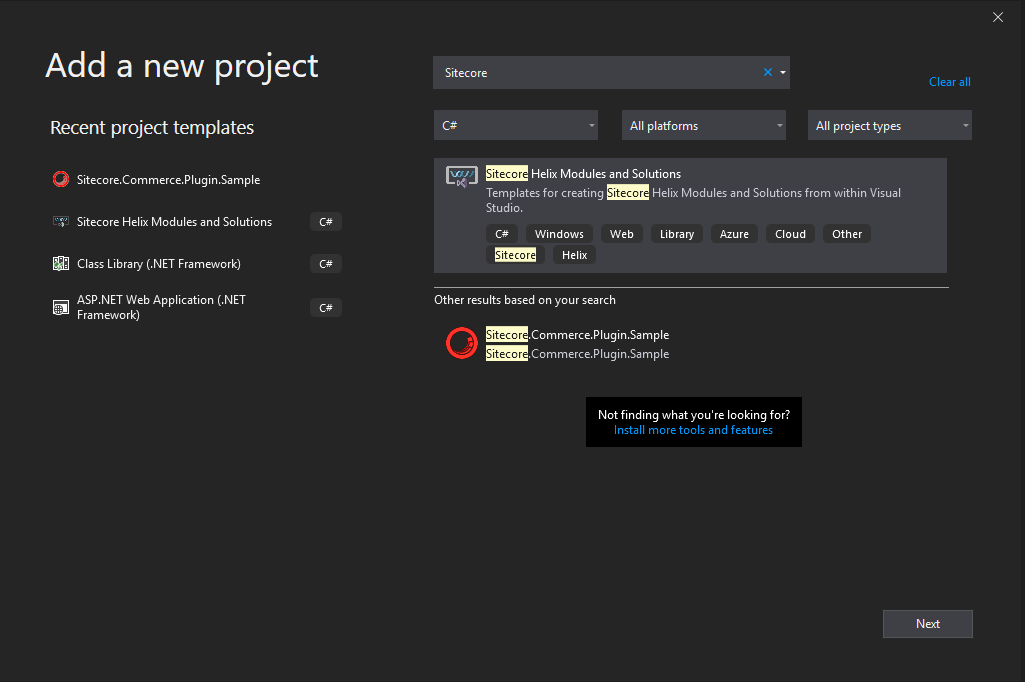Click the Cloud tag on Helix result
1025x682 pixels.
(x=790, y=233)
